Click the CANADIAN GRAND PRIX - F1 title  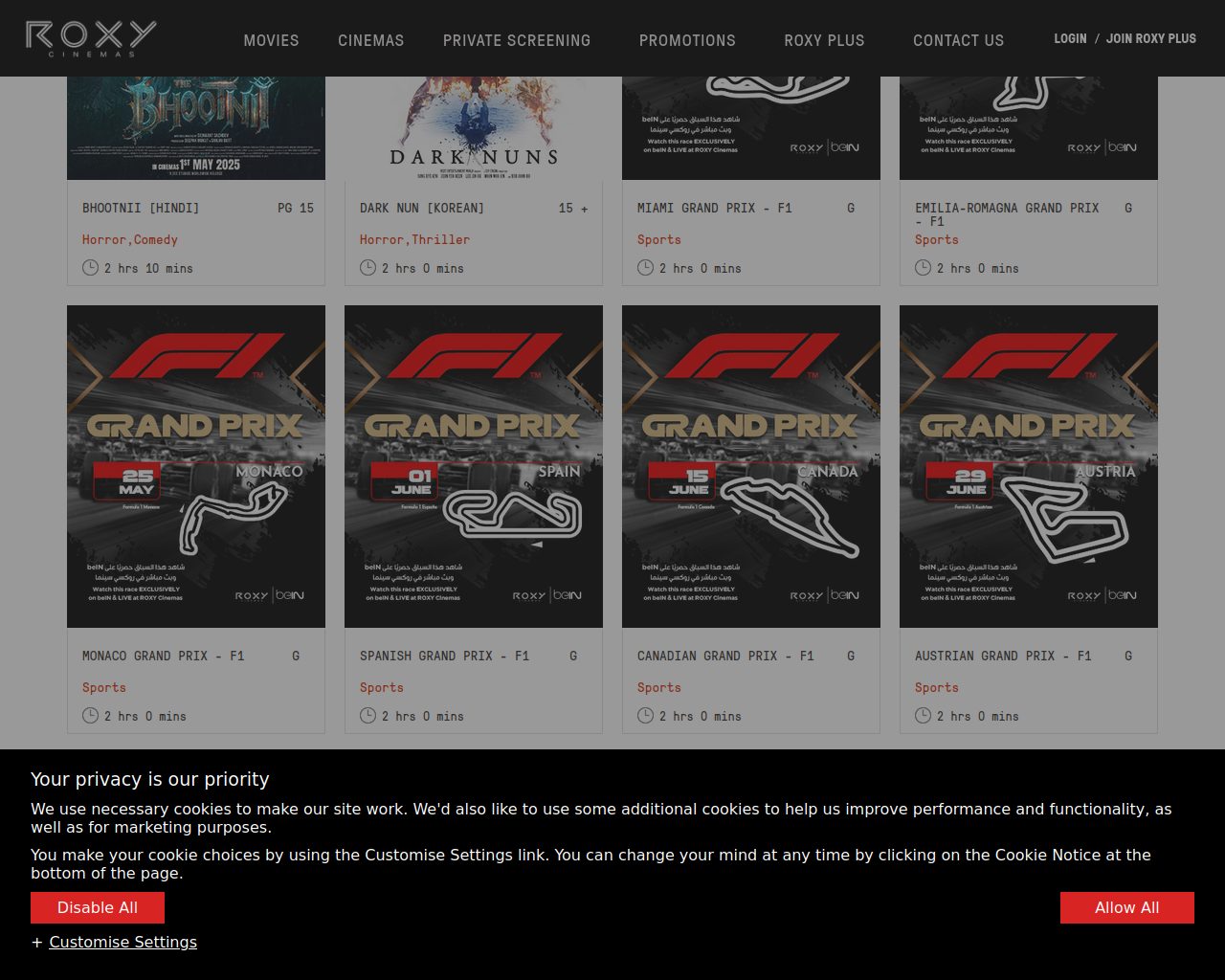725,656
